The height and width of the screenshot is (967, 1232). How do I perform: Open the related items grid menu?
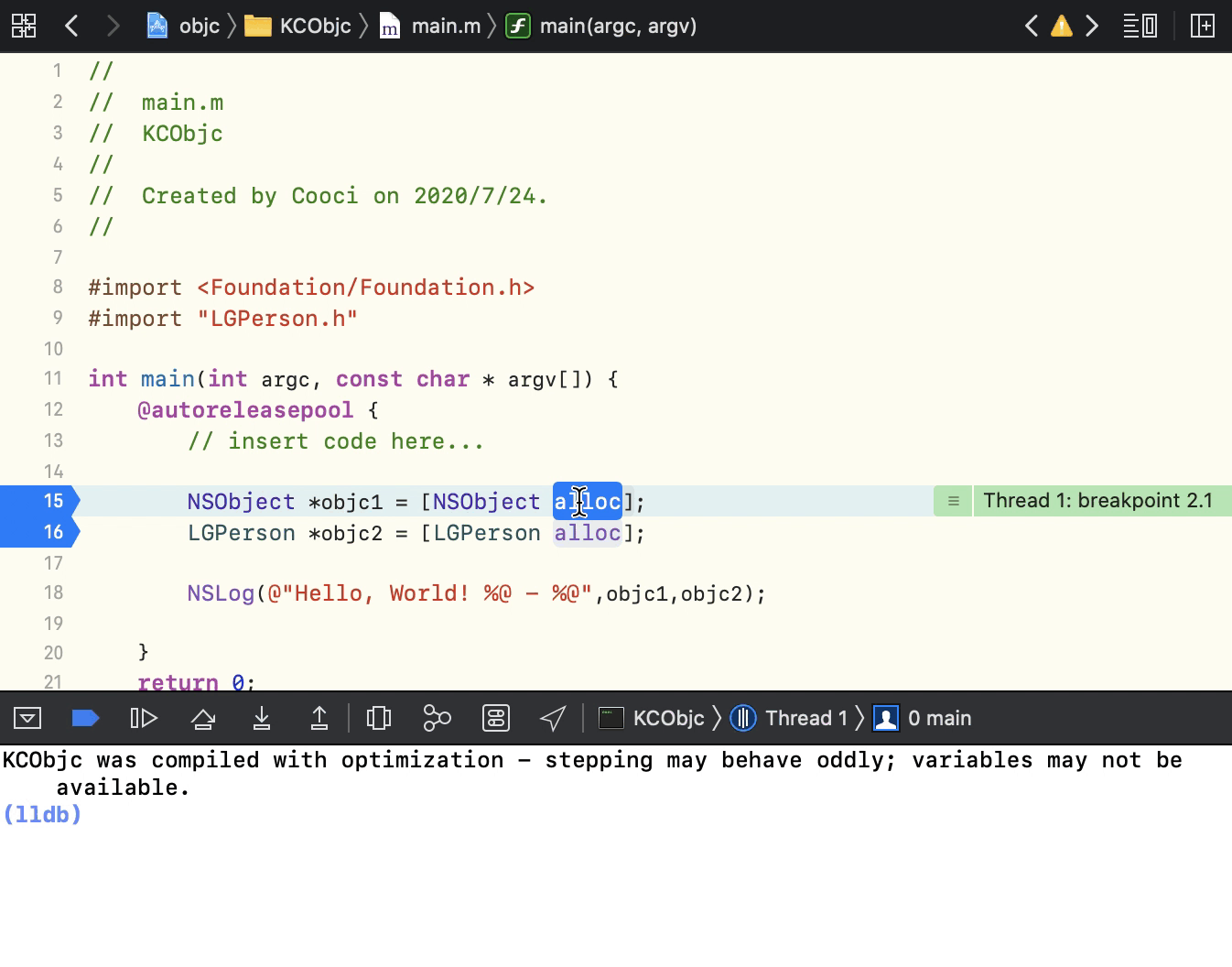click(24, 26)
